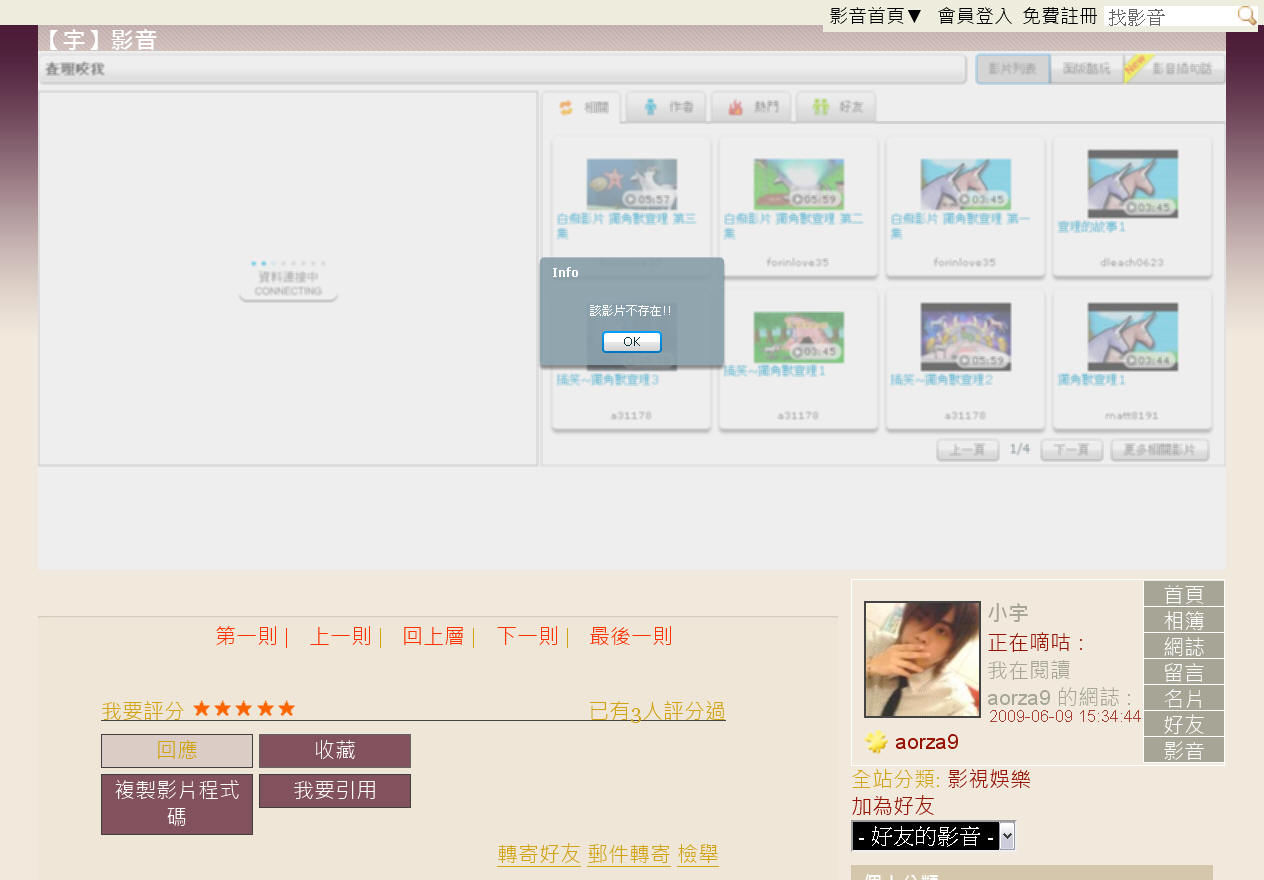
Task: Go to next page with 下一頁
Action: 1071,450
